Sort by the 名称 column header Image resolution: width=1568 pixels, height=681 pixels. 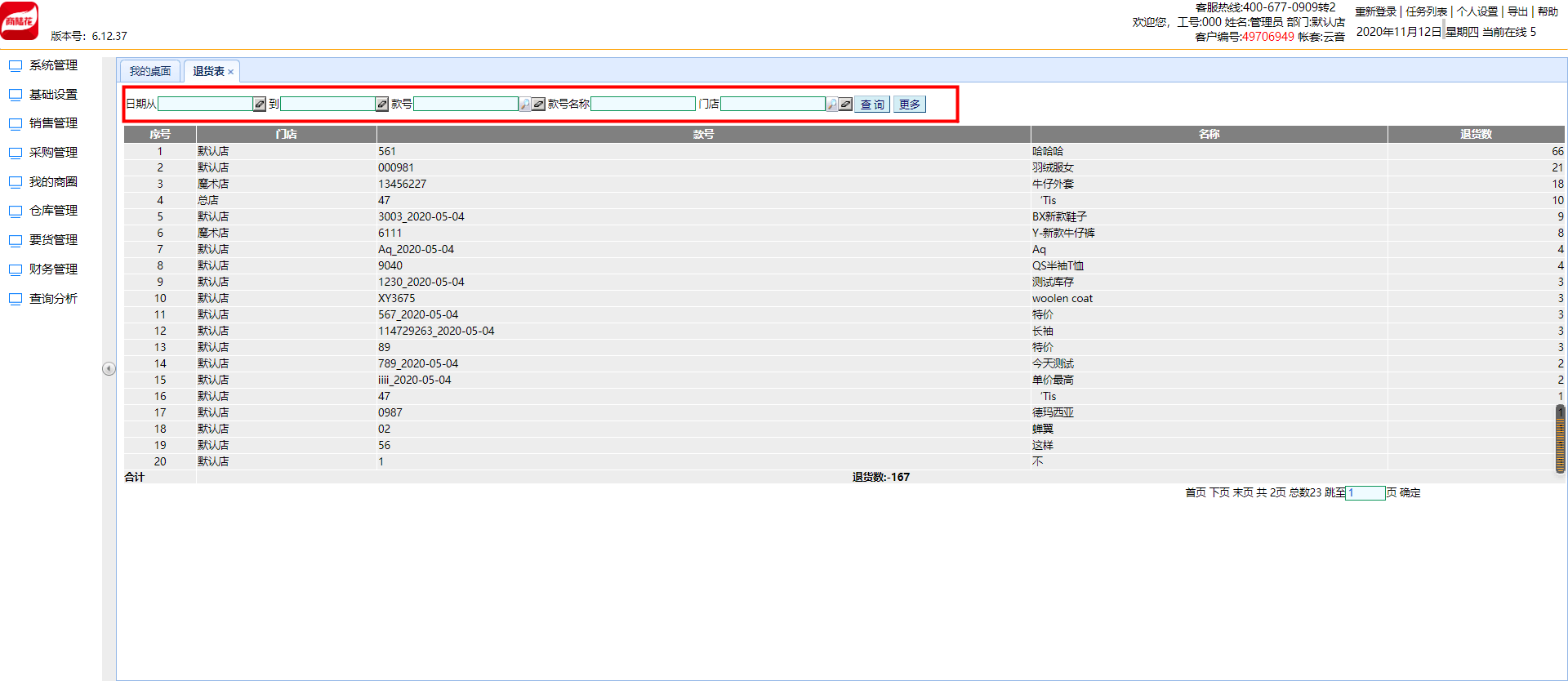[1209, 134]
